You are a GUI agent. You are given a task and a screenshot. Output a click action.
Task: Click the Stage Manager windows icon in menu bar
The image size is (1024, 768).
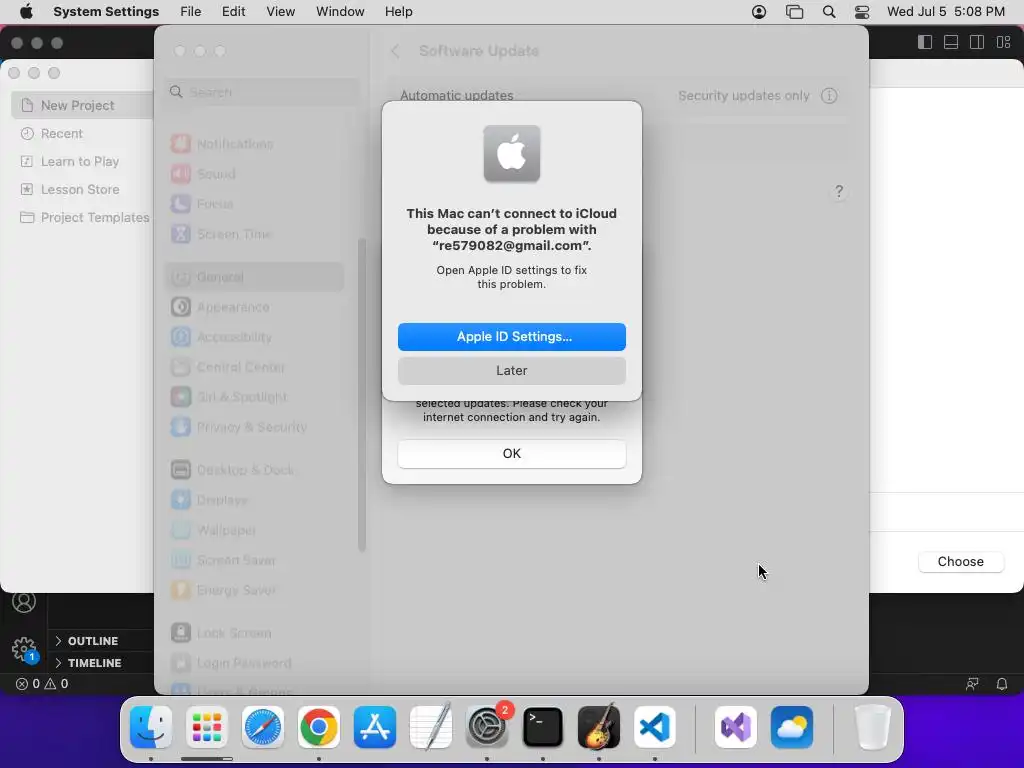(x=794, y=12)
